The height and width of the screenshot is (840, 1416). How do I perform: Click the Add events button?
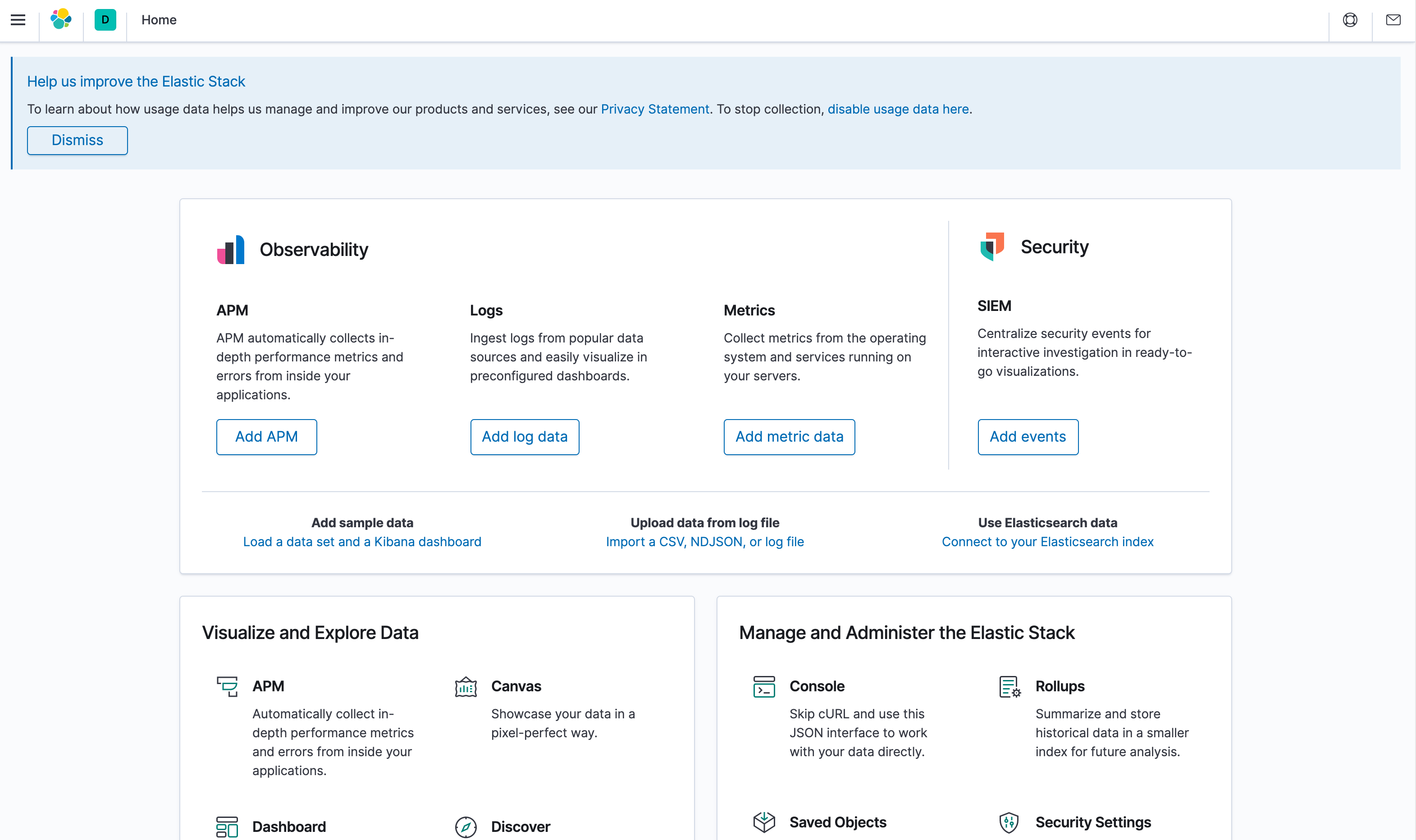coord(1027,436)
